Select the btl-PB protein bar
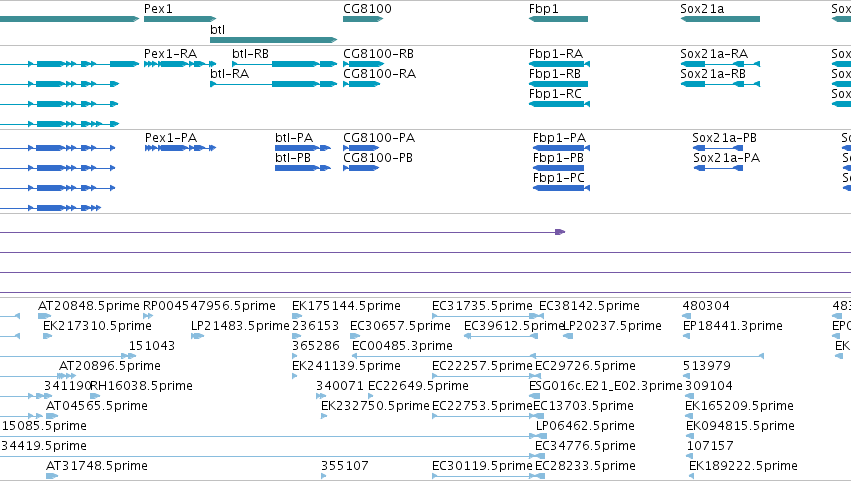The width and height of the screenshot is (851, 481). [x=302, y=168]
